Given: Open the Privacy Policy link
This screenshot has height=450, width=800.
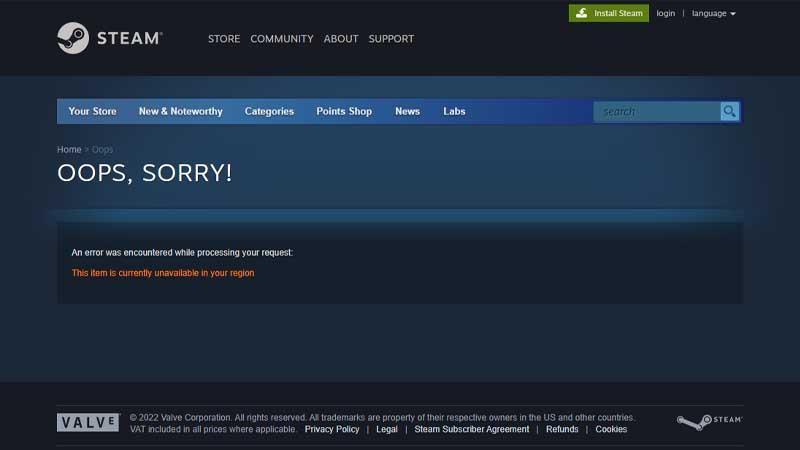Looking at the screenshot, I should pyautogui.click(x=332, y=429).
